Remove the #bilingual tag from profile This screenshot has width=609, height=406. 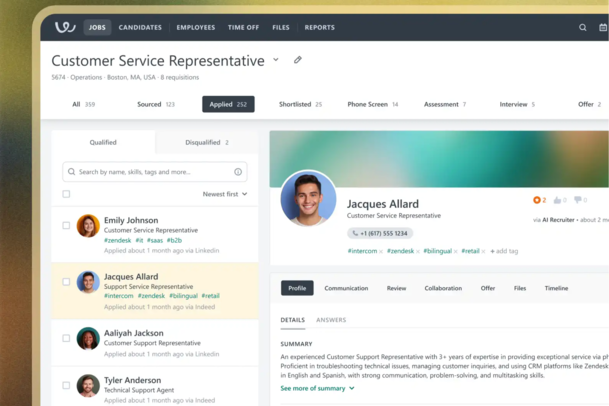pos(456,251)
